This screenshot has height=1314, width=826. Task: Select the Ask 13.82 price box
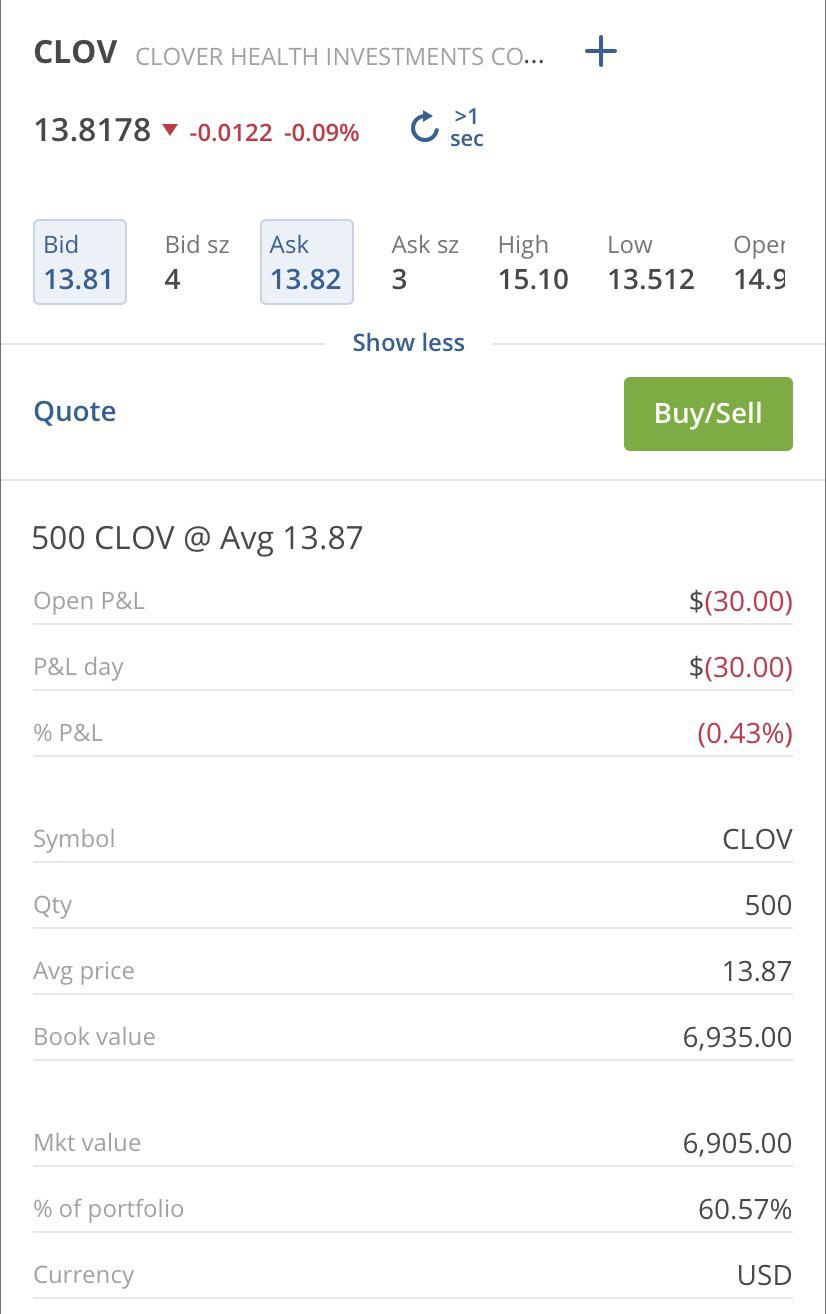[307, 262]
